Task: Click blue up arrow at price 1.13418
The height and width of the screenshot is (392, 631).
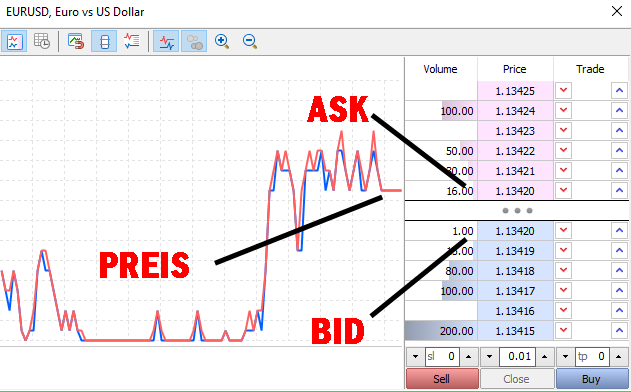Action: (x=619, y=271)
